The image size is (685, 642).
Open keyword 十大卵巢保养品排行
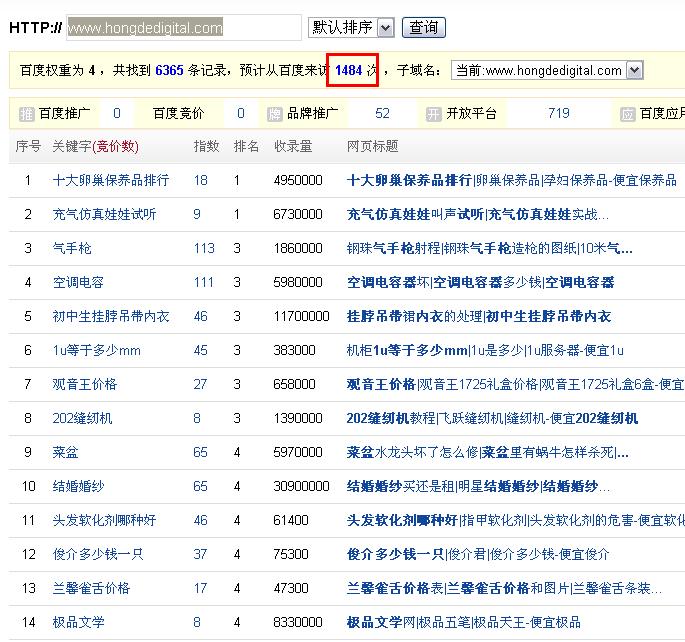click(111, 181)
